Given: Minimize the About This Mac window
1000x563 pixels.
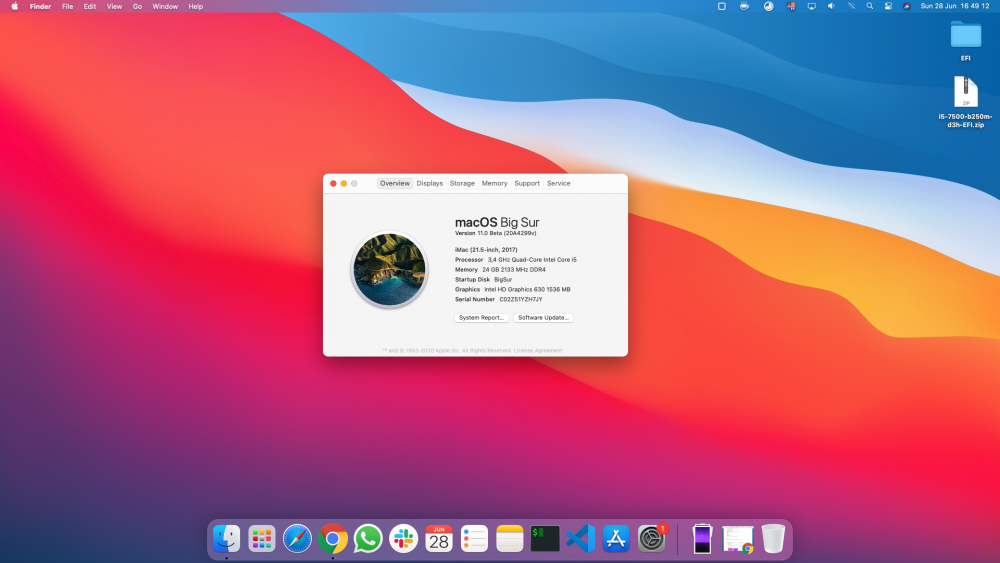Looking at the screenshot, I should click(x=344, y=184).
